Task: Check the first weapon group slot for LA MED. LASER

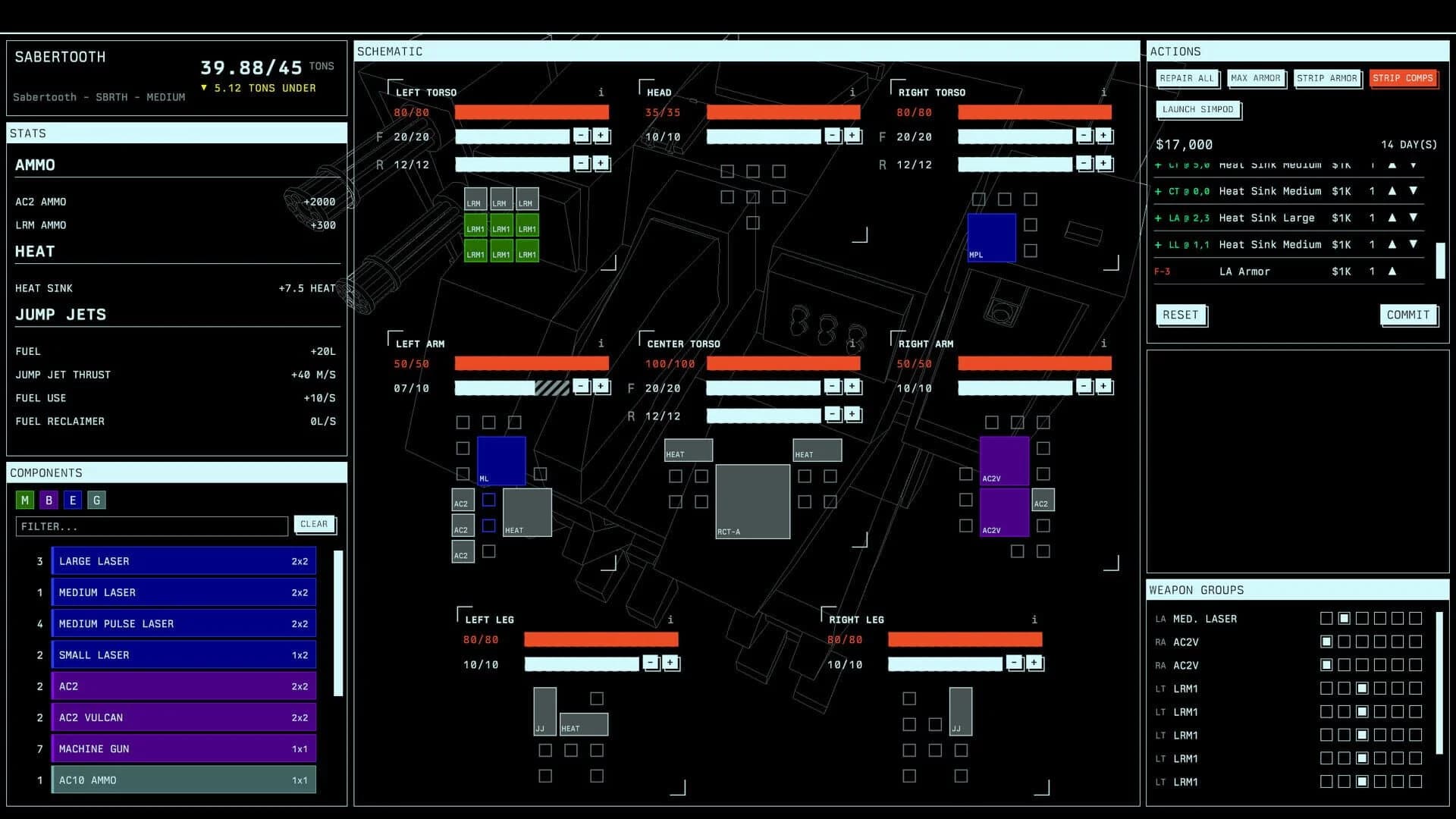Action: coord(1326,618)
